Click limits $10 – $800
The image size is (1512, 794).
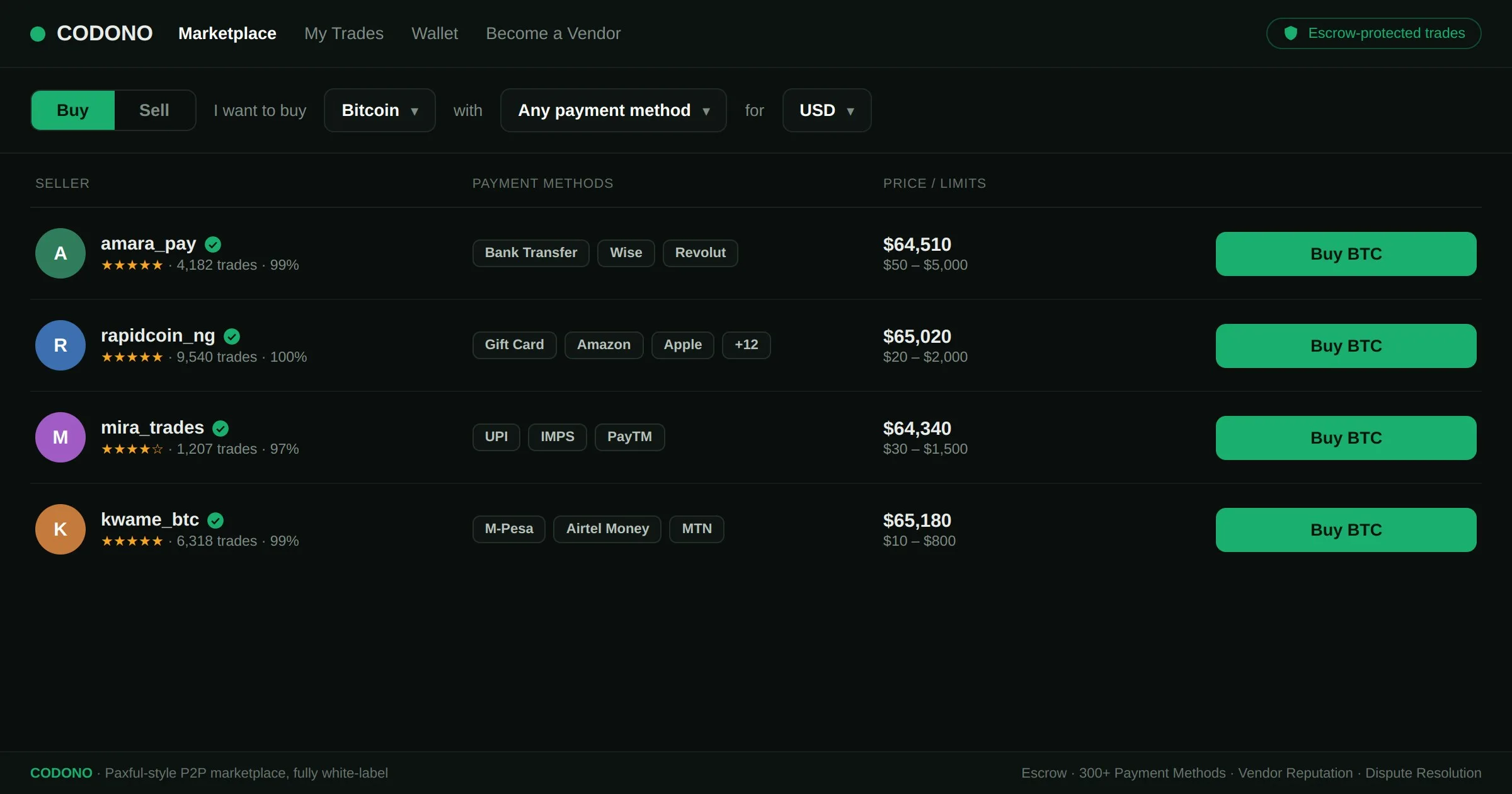point(920,541)
